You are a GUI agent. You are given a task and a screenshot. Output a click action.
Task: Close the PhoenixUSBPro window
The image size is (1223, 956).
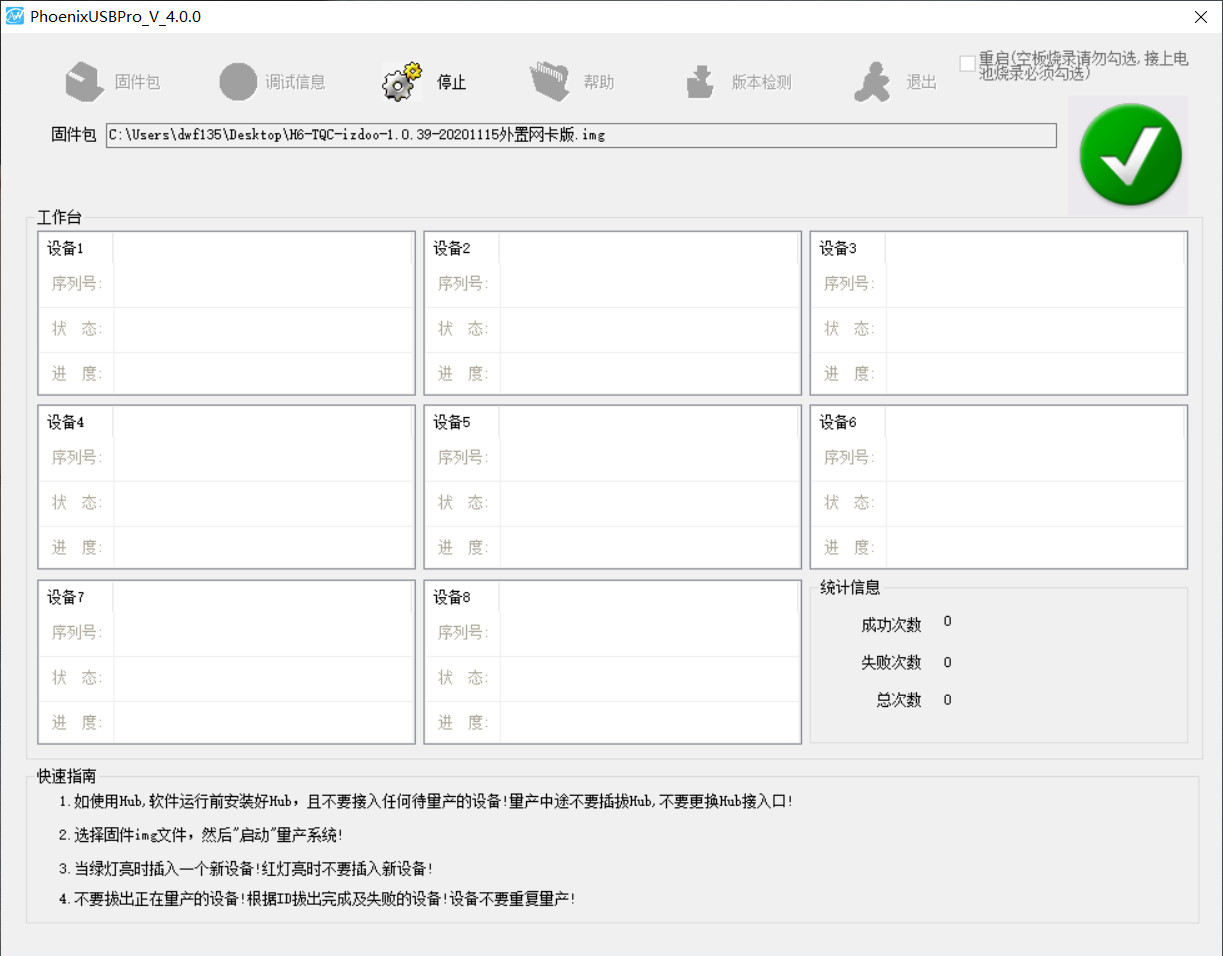click(1200, 16)
